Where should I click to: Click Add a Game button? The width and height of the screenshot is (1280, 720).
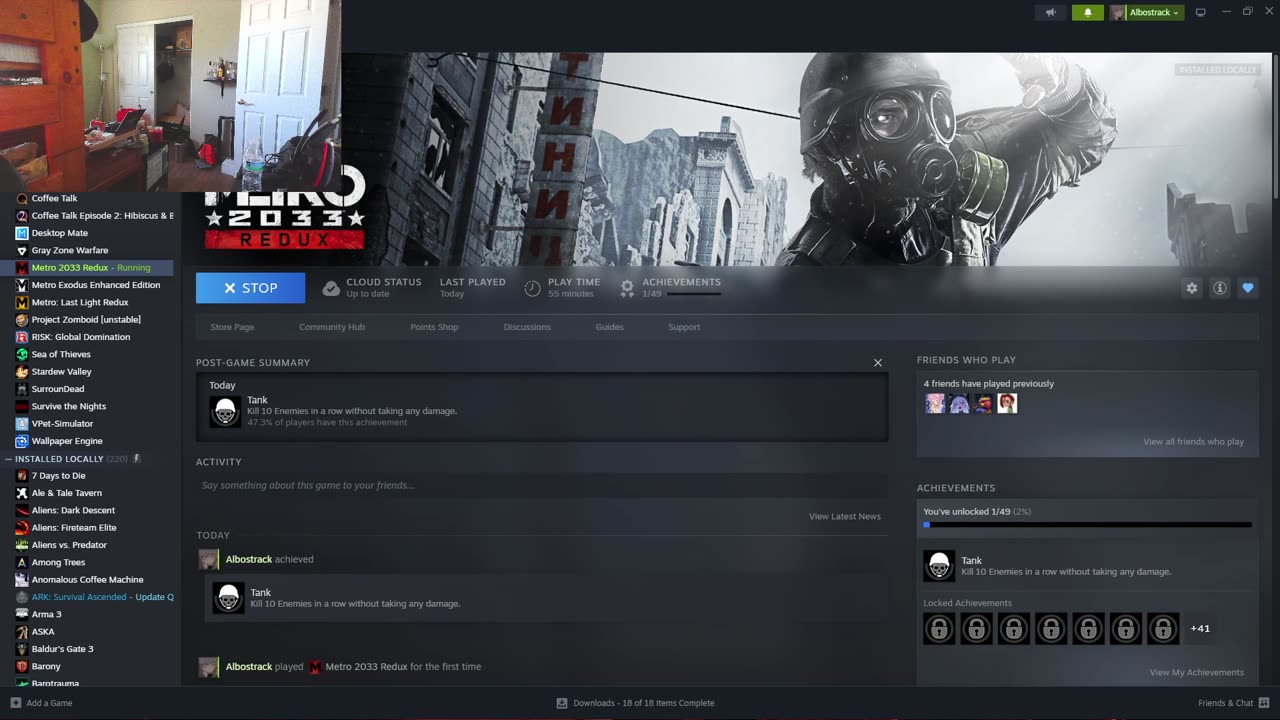(x=41, y=703)
